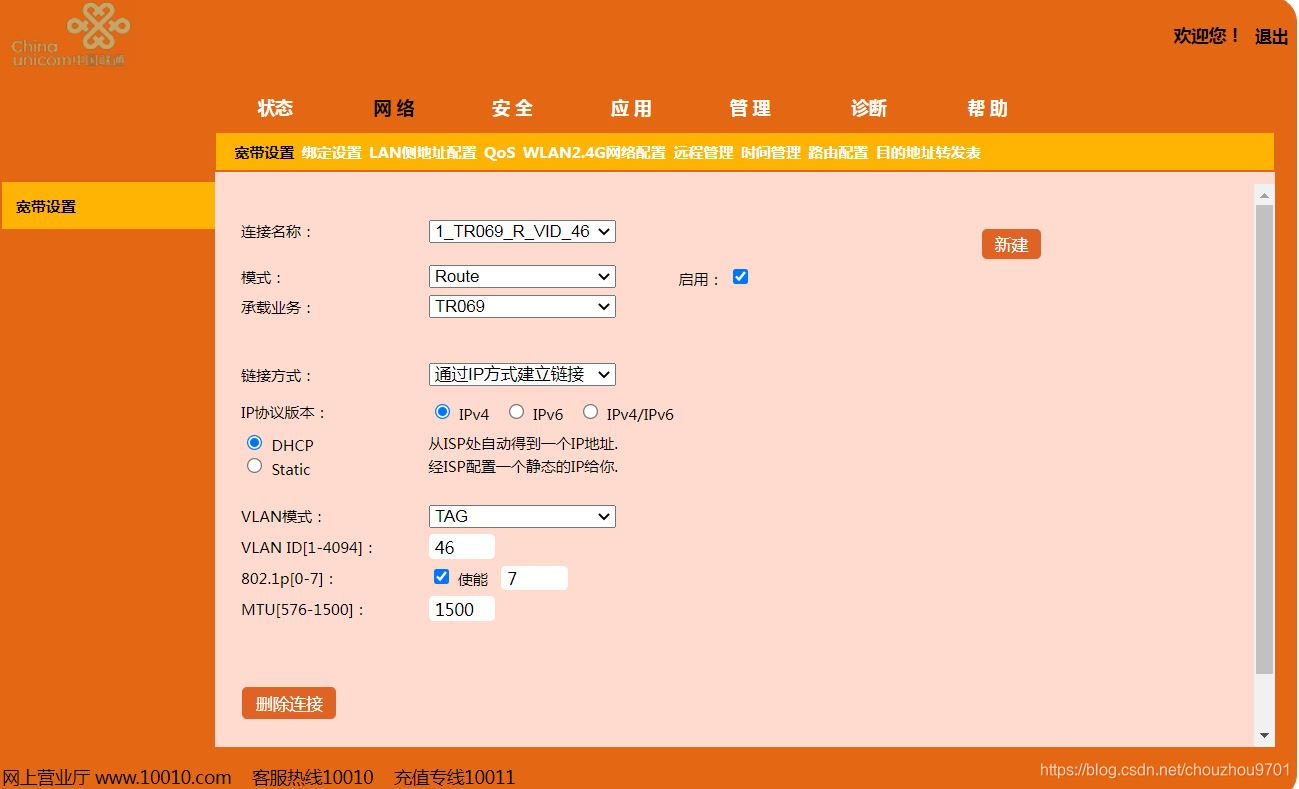Click the IP协议版本 label

(284, 412)
